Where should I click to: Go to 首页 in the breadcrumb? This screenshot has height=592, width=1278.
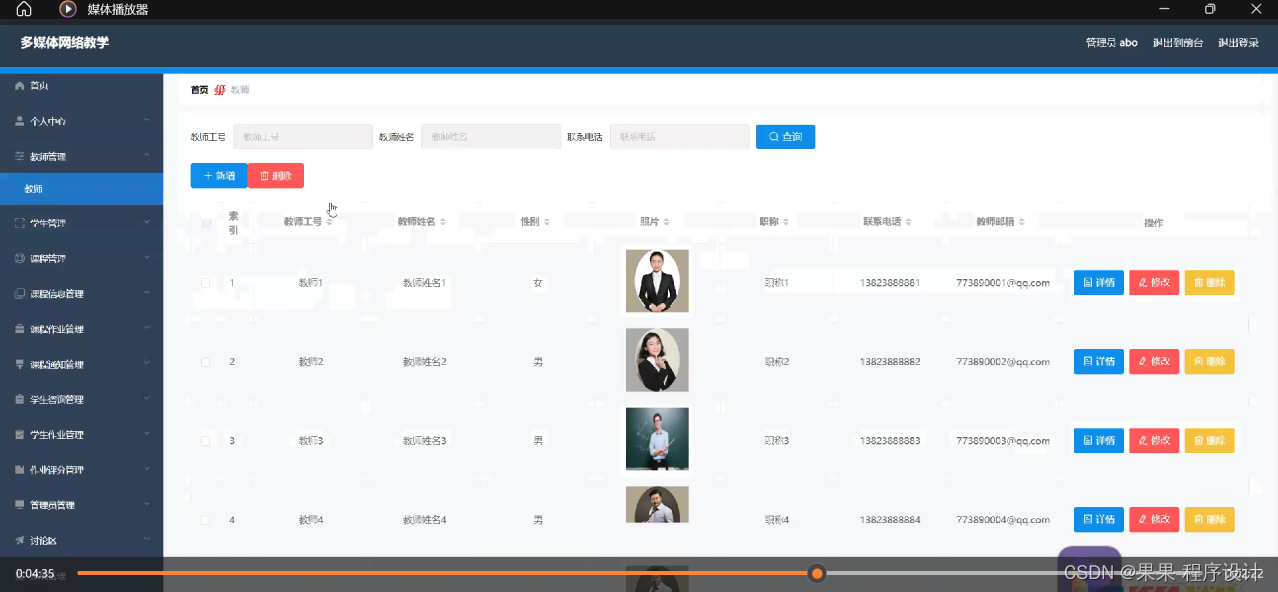point(199,90)
